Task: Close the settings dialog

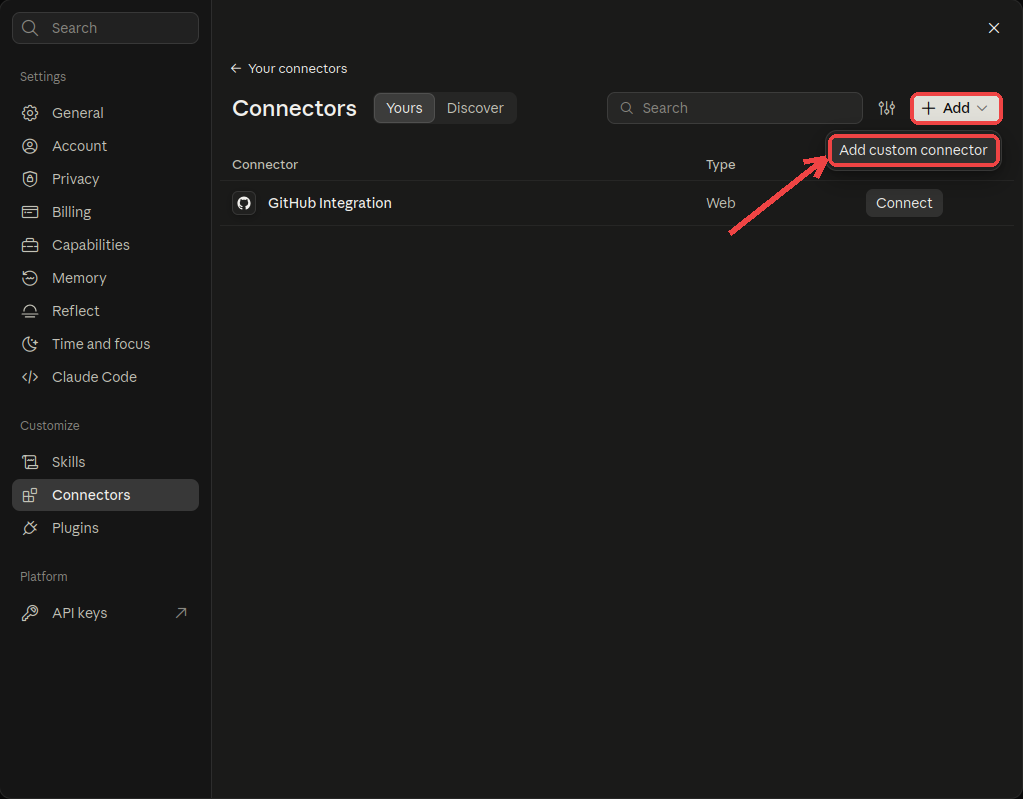Action: [994, 28]
